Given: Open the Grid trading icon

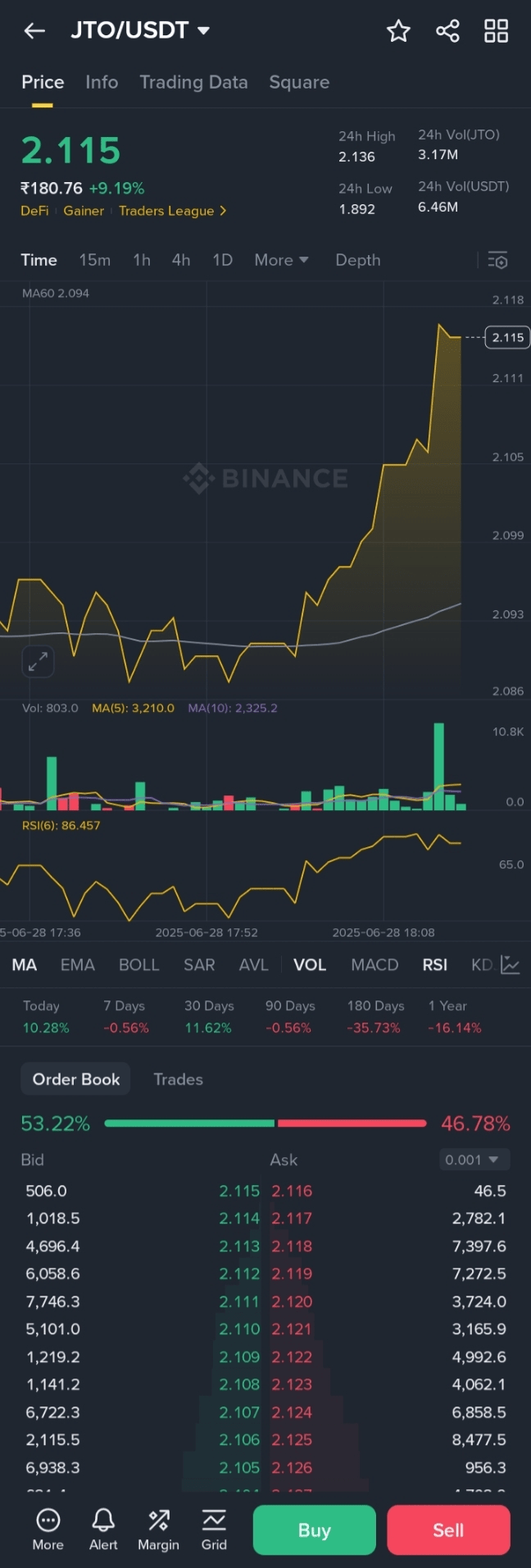Looking at the screenshot, I should pyautogui.click(x=214, y=1529).
